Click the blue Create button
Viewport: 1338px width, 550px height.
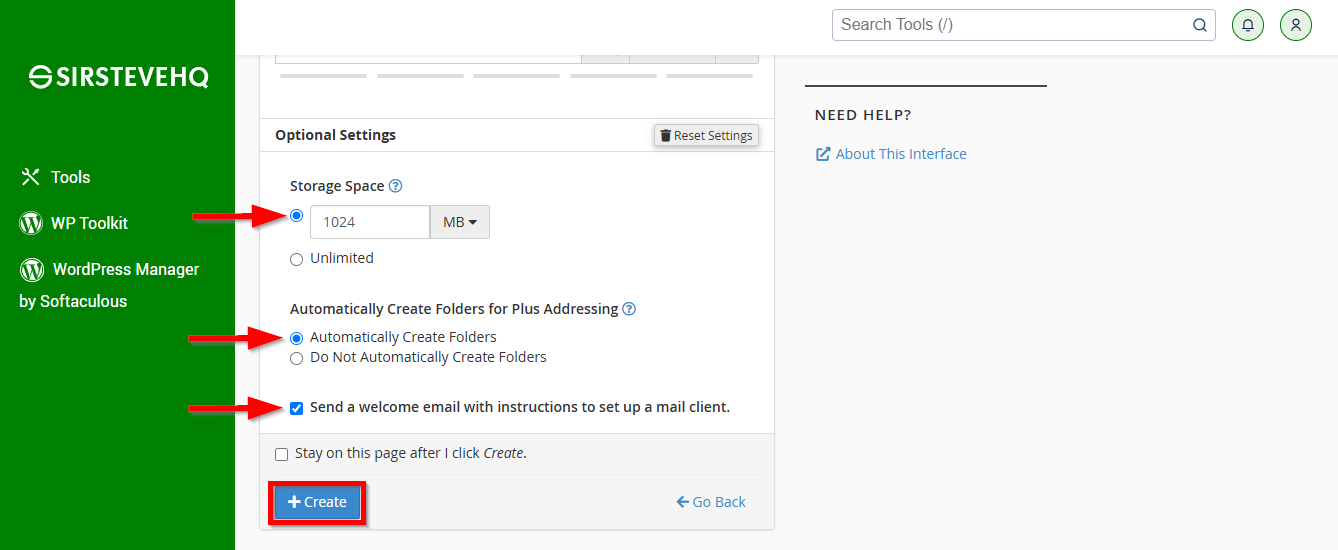click(317, 502)
